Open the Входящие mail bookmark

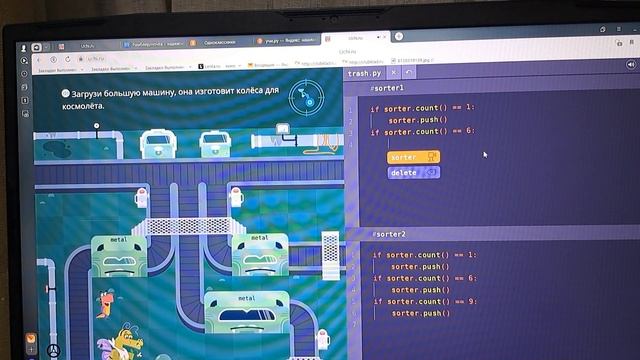coord(267,65)
